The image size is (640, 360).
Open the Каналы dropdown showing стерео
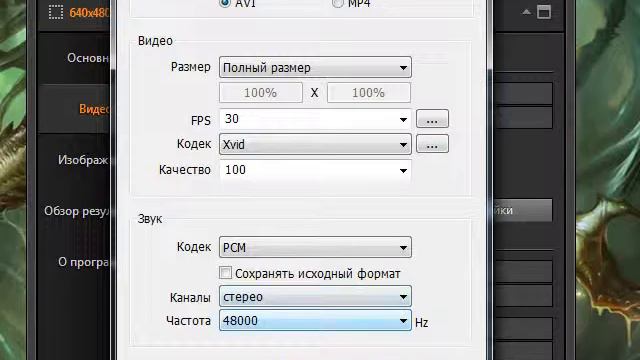[x=315, y=297]
